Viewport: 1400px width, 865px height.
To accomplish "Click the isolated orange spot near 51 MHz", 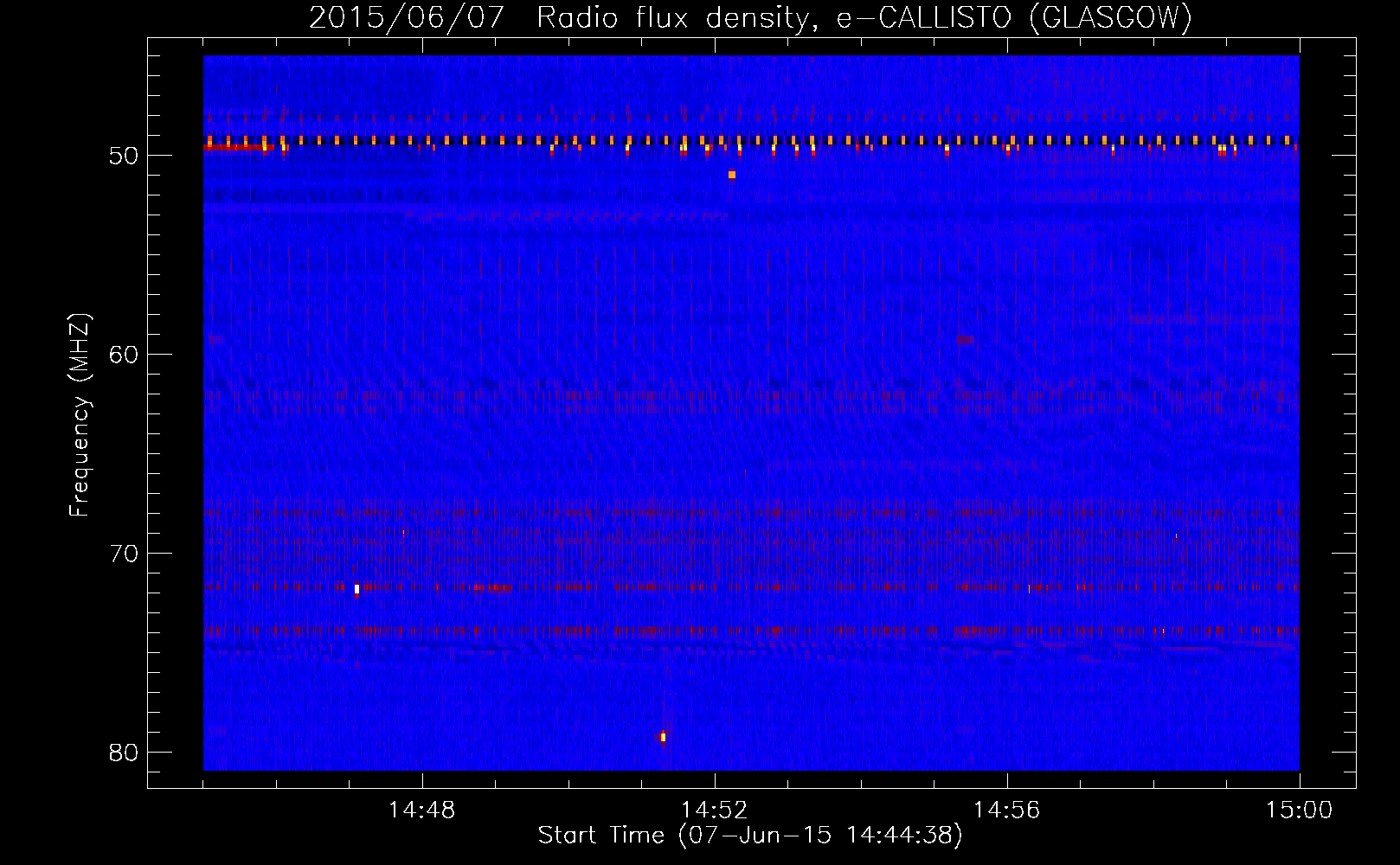I will (x=732, y=175).
